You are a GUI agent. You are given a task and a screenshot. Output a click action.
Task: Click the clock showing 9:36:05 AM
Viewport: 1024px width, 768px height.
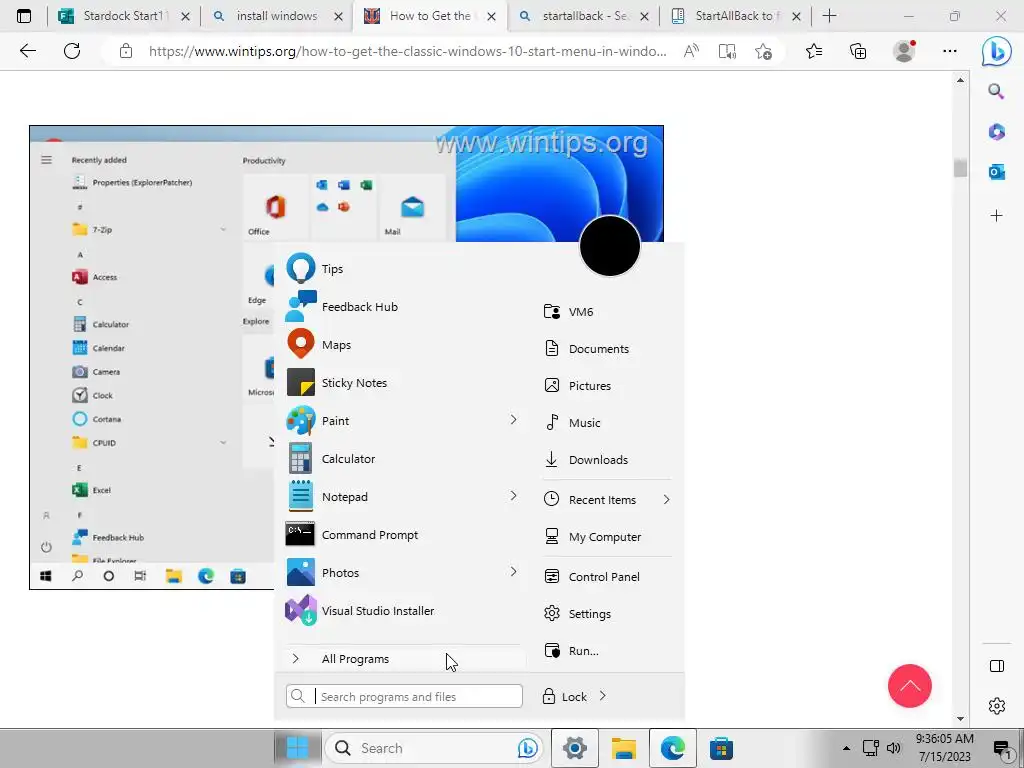pyautogui.click(x=944, y=739)
